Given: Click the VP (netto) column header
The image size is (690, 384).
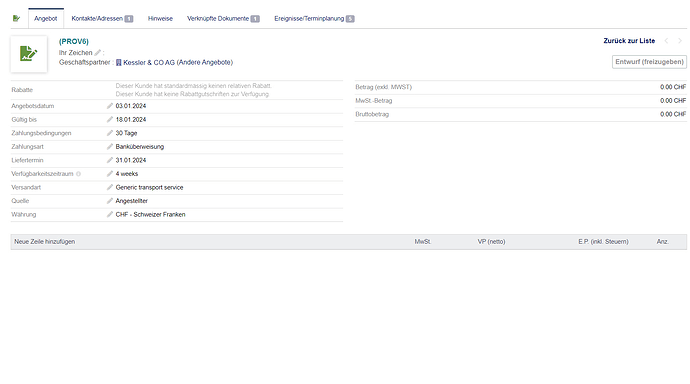Looking at the screenshot, I should 492,241.
